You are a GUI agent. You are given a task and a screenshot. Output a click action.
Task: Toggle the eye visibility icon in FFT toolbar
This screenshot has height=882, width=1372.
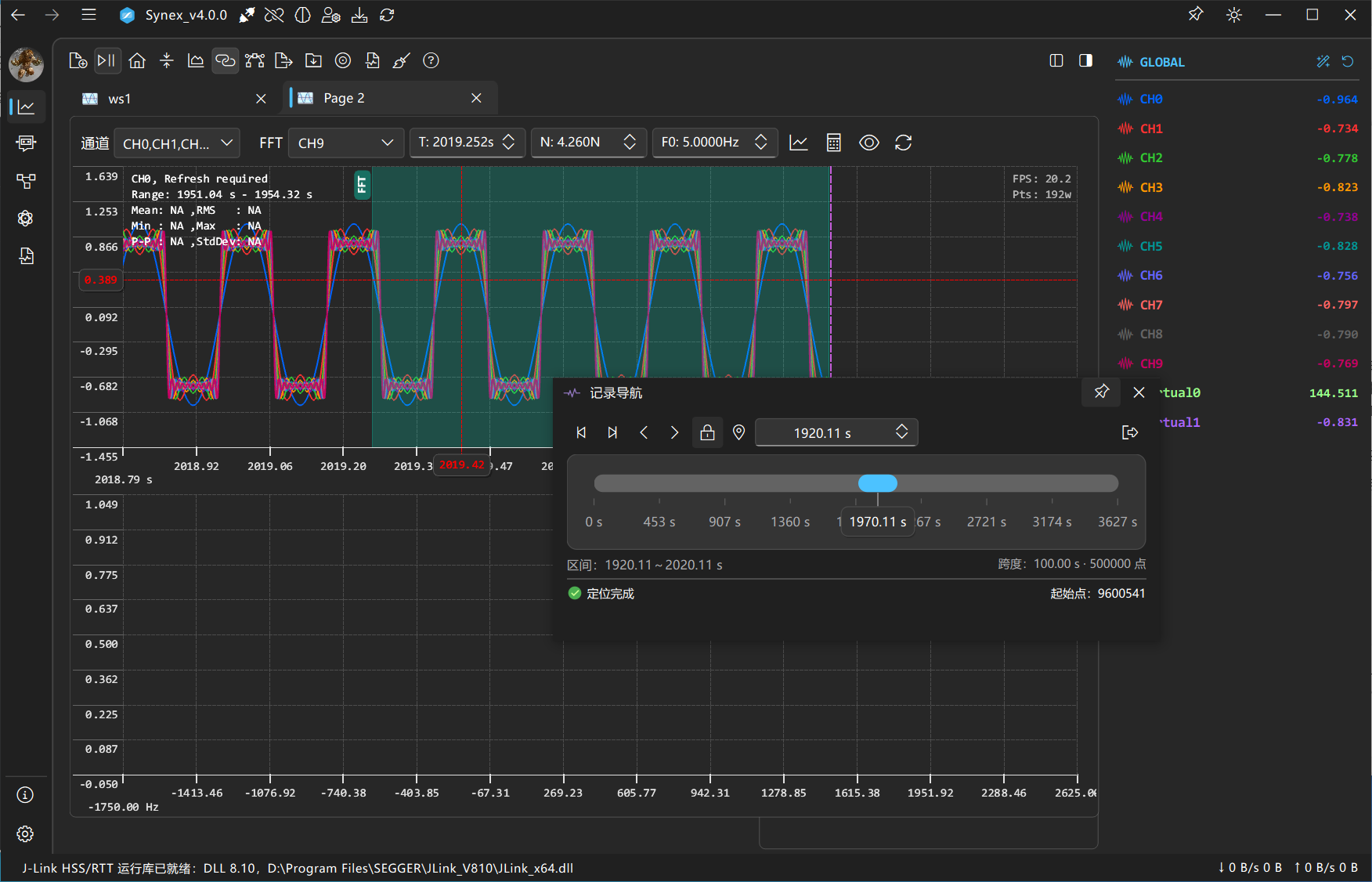(868, 143)
